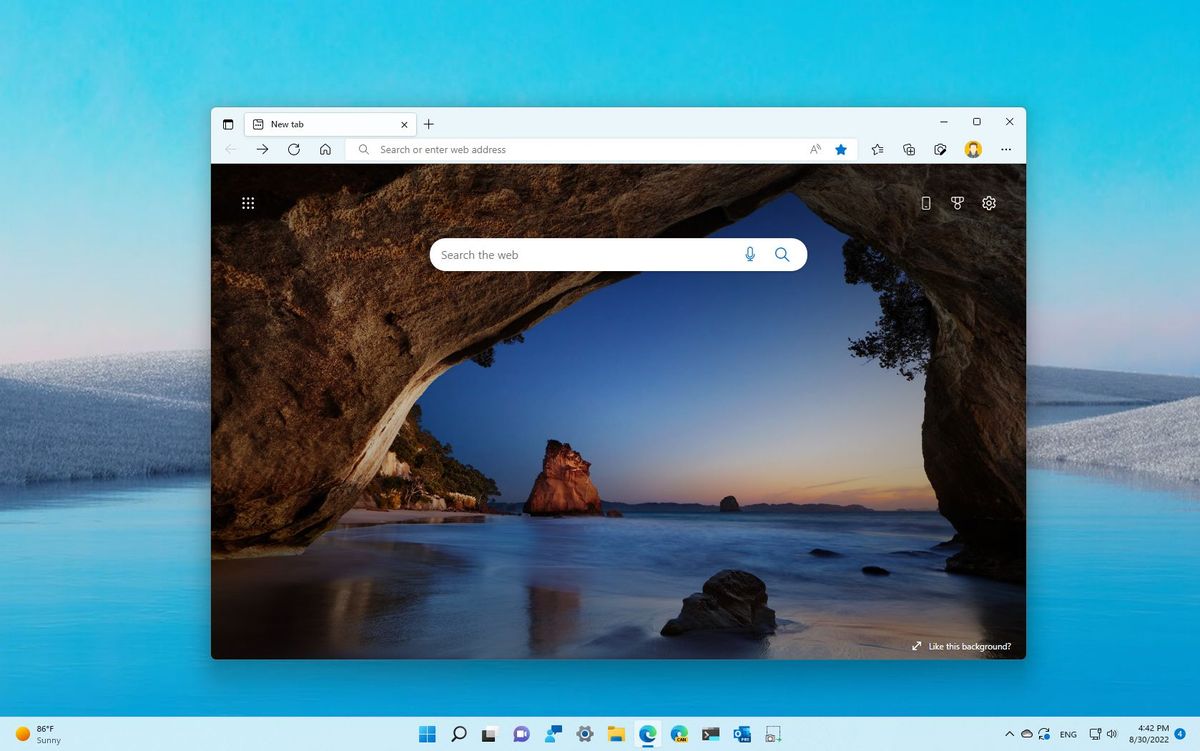Image resolution: width=1200 pixels, height=751 pixels.
Task: Open the page layout settings gear
Action: pyautogui.click(x=988, y=203)
